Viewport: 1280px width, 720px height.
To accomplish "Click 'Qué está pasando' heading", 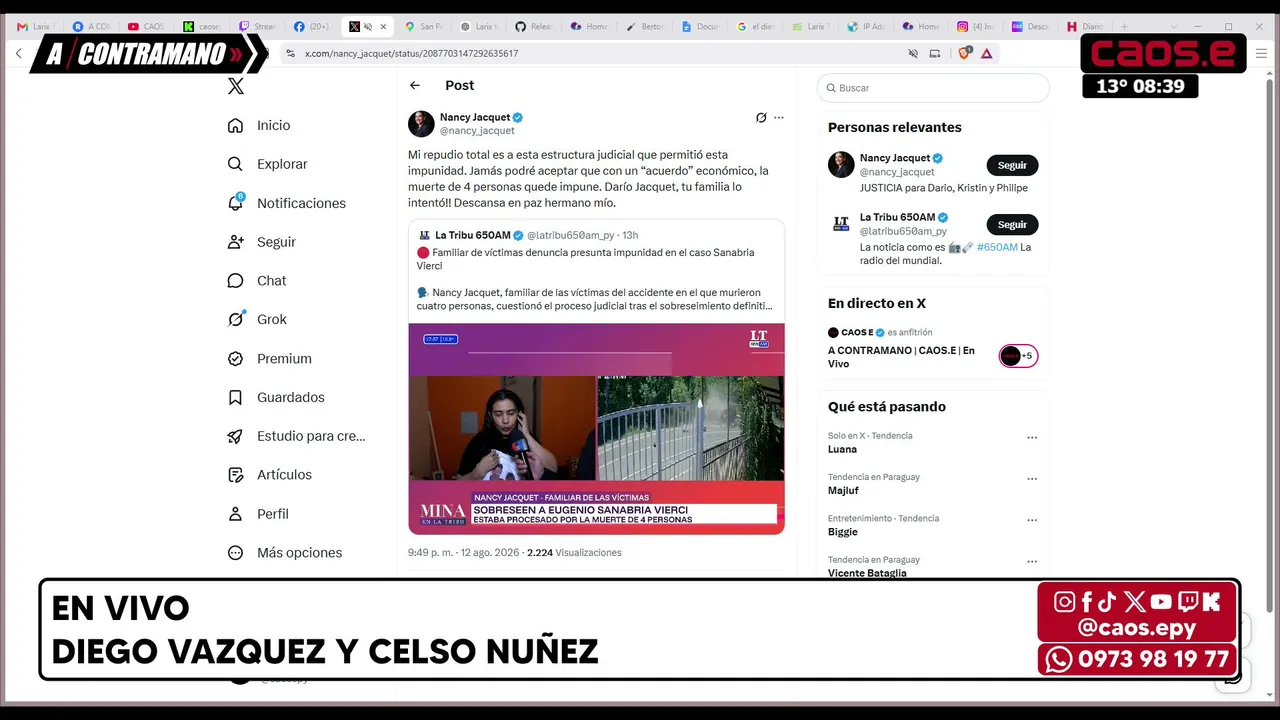I will (887, 407).
